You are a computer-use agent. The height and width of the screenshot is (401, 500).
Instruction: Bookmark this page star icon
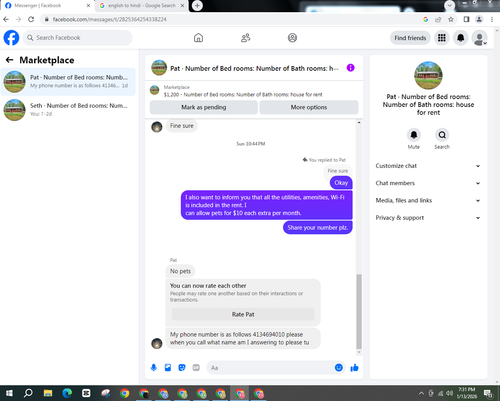[451, 19]
